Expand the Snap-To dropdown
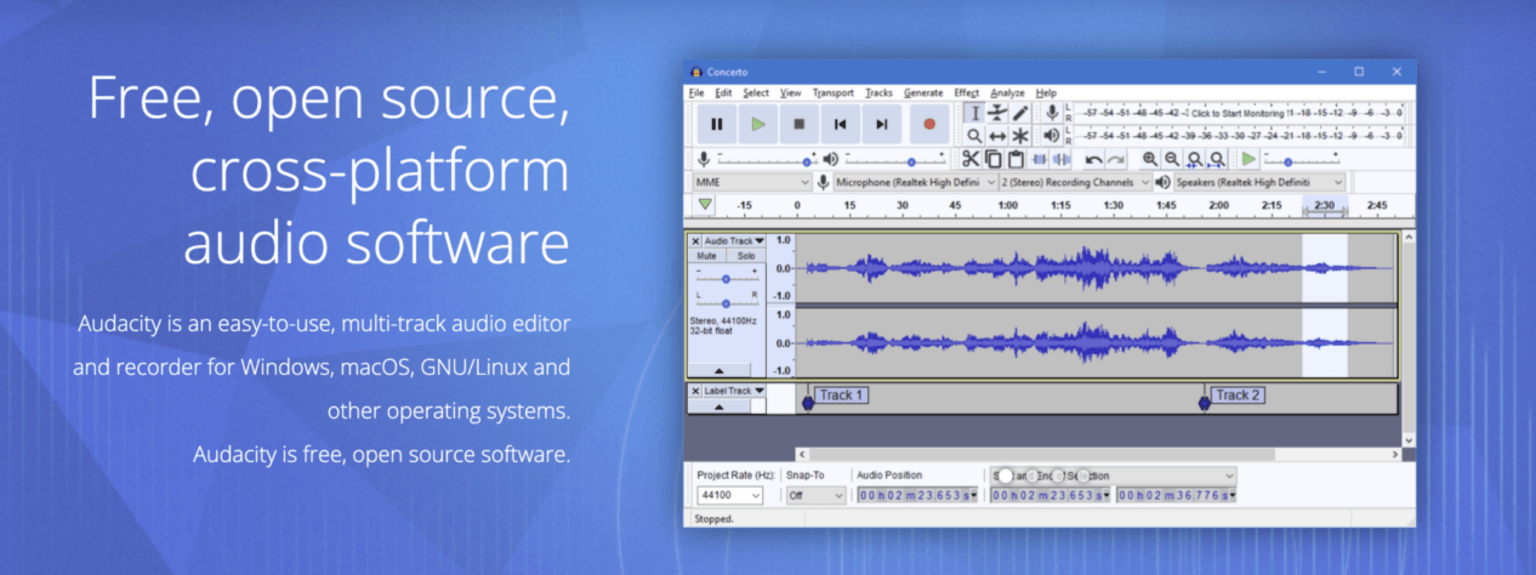The height and width of the screenshot is (575, 1536). click(816, 495)
